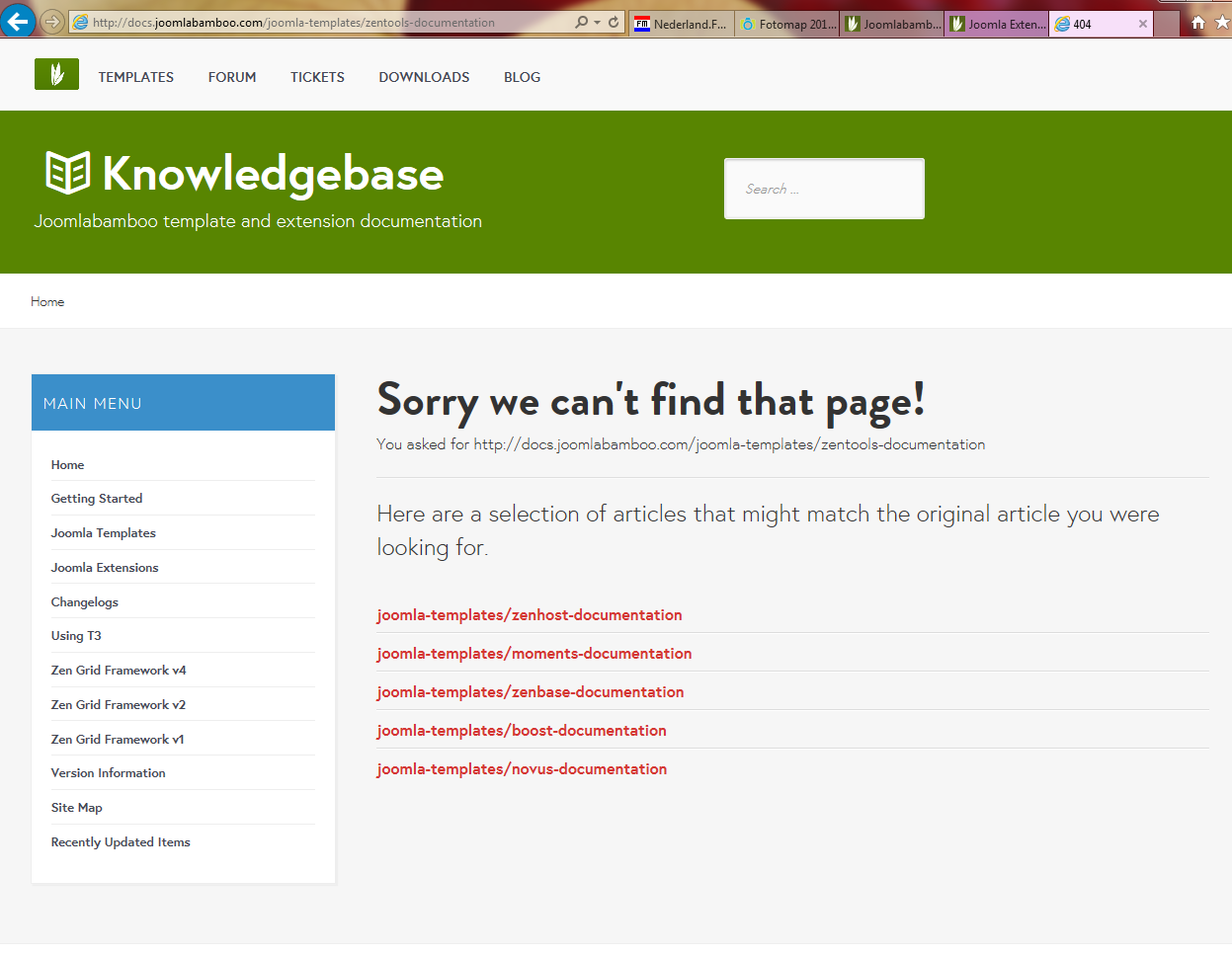This screenshot has height=955, width=1232.
Task: Switch to the Joomlabamb... tab
Action: 892,24
